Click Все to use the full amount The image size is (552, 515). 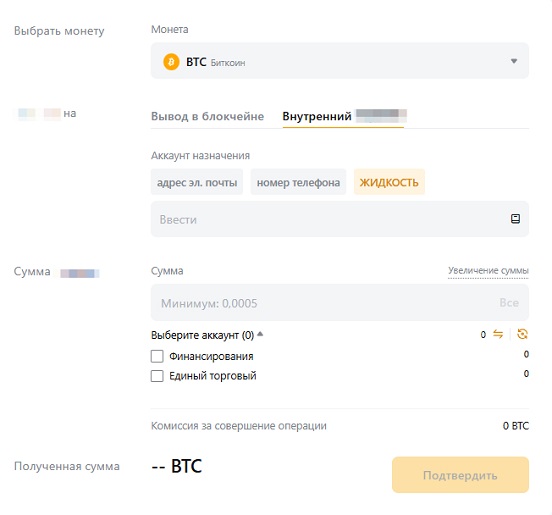point(509,303)
